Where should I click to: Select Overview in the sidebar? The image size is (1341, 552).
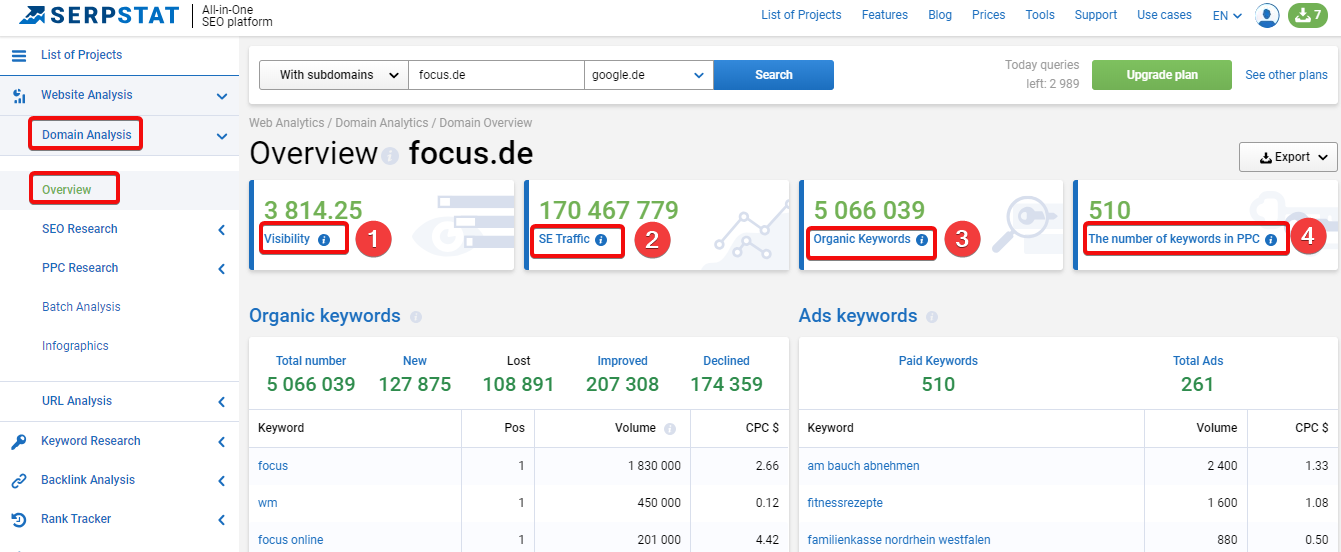pyautogui.click(x=67, y=190)
